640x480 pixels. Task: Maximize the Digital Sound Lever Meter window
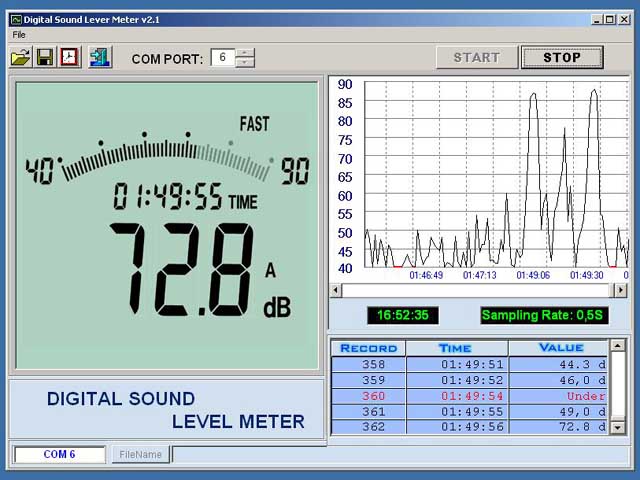(x=609, y=20)
